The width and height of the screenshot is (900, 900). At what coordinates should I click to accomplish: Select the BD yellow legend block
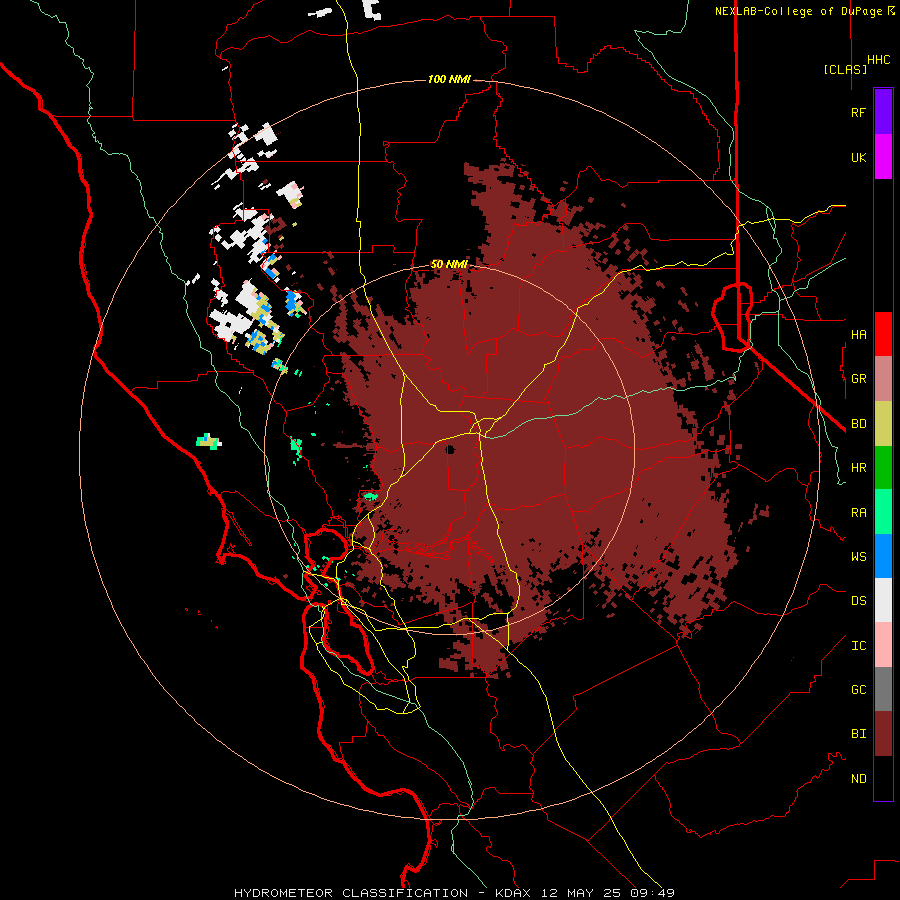coord(883,424)
